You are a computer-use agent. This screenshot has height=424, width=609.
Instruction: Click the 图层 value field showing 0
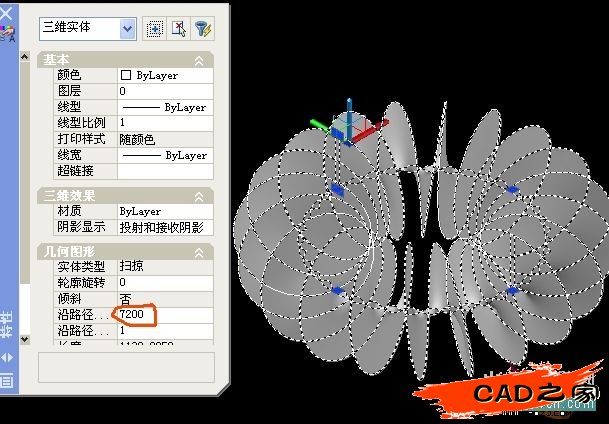tap(165, 91)
